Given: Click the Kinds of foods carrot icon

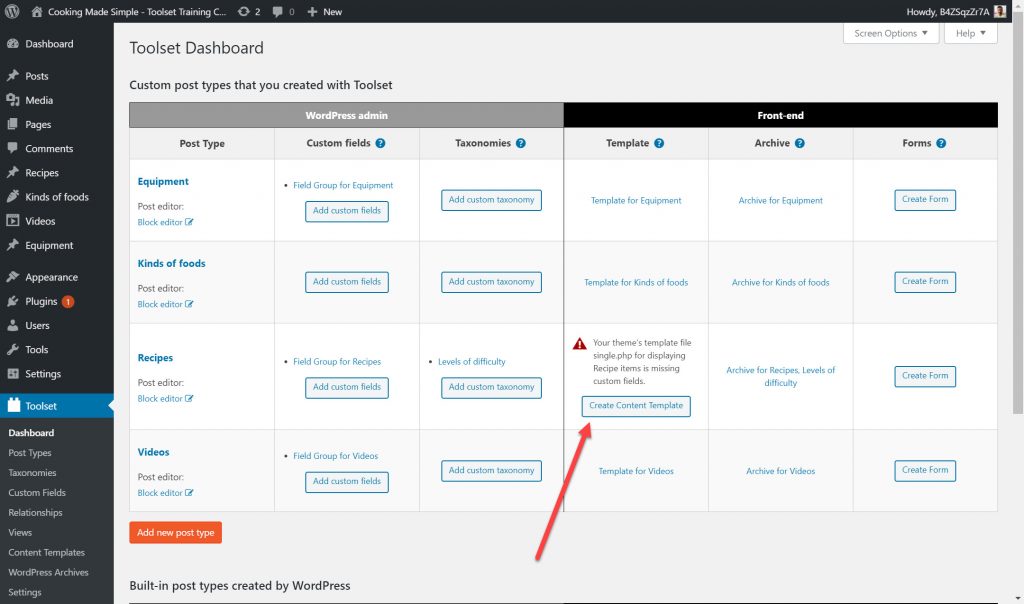Looking at the screenshot, I should pos(12,197).
